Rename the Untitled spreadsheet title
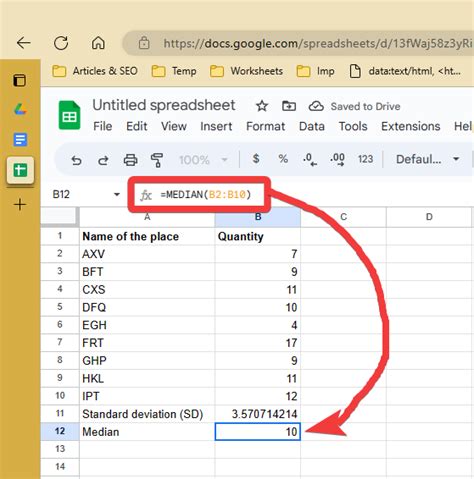The height and width of the screenshot is (479, 474). 164,105
